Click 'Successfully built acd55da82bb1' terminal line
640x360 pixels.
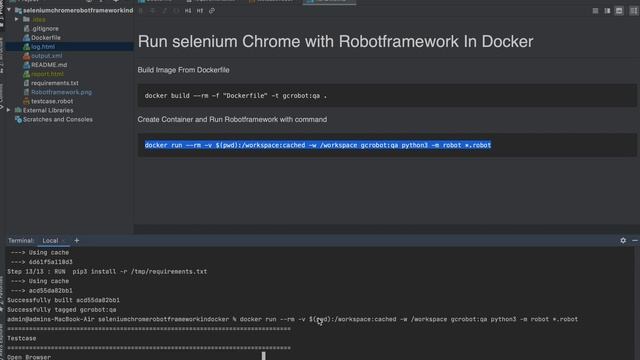click(x=63, y=300)
